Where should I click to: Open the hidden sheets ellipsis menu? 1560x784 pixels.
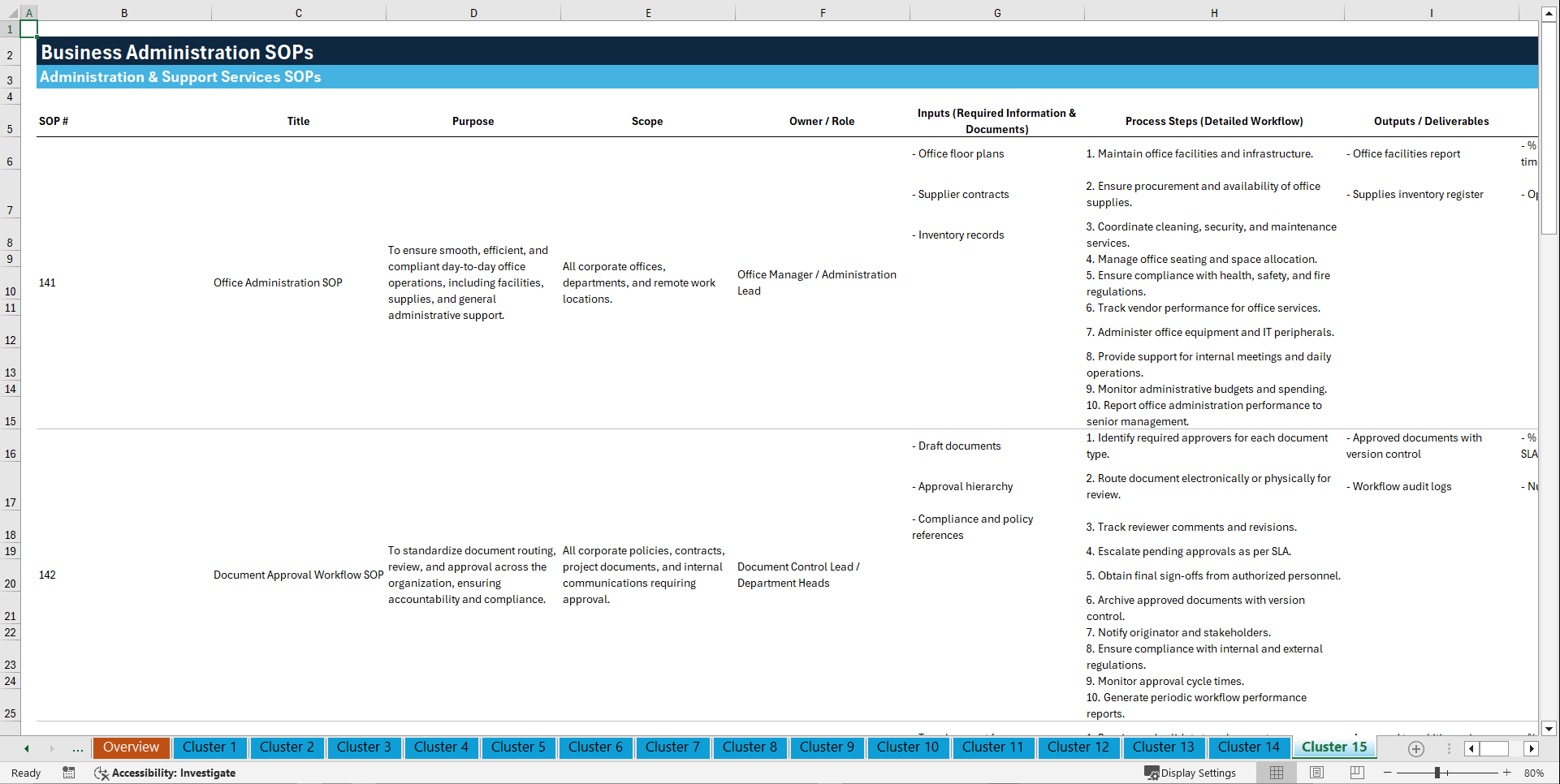77,748
